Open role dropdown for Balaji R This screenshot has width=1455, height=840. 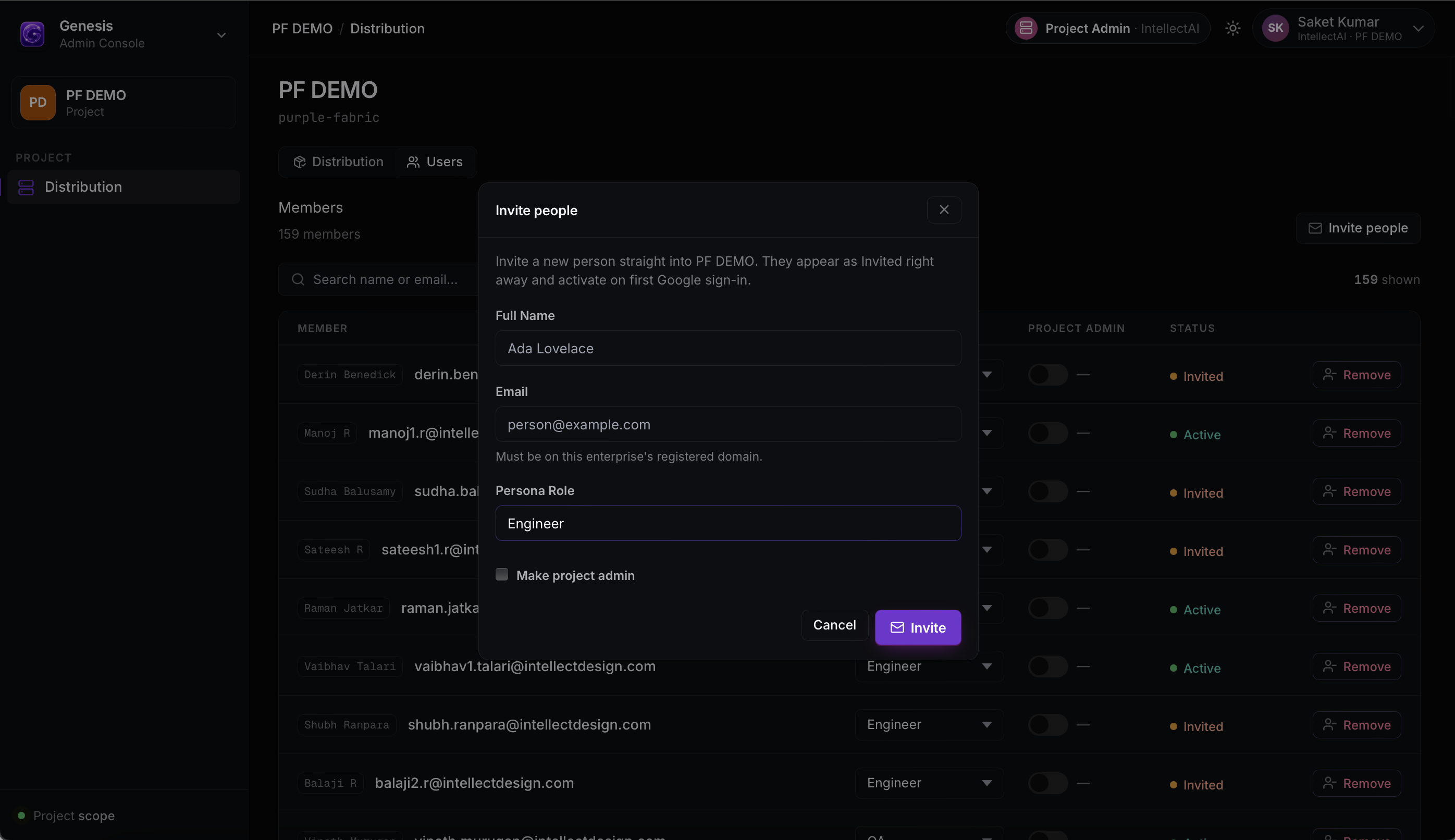click(929, 783)
